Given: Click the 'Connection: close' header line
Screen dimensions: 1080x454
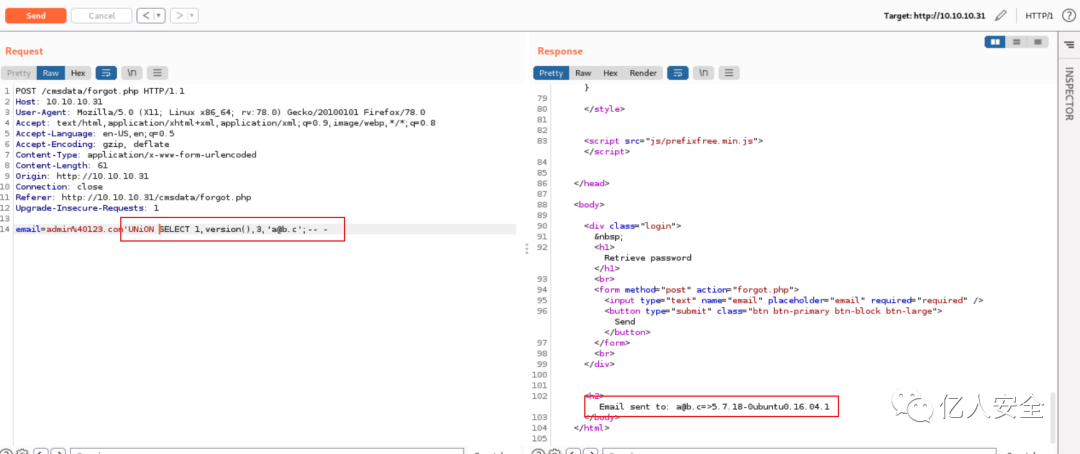Looking at the screenshot, I should point(59,187).
